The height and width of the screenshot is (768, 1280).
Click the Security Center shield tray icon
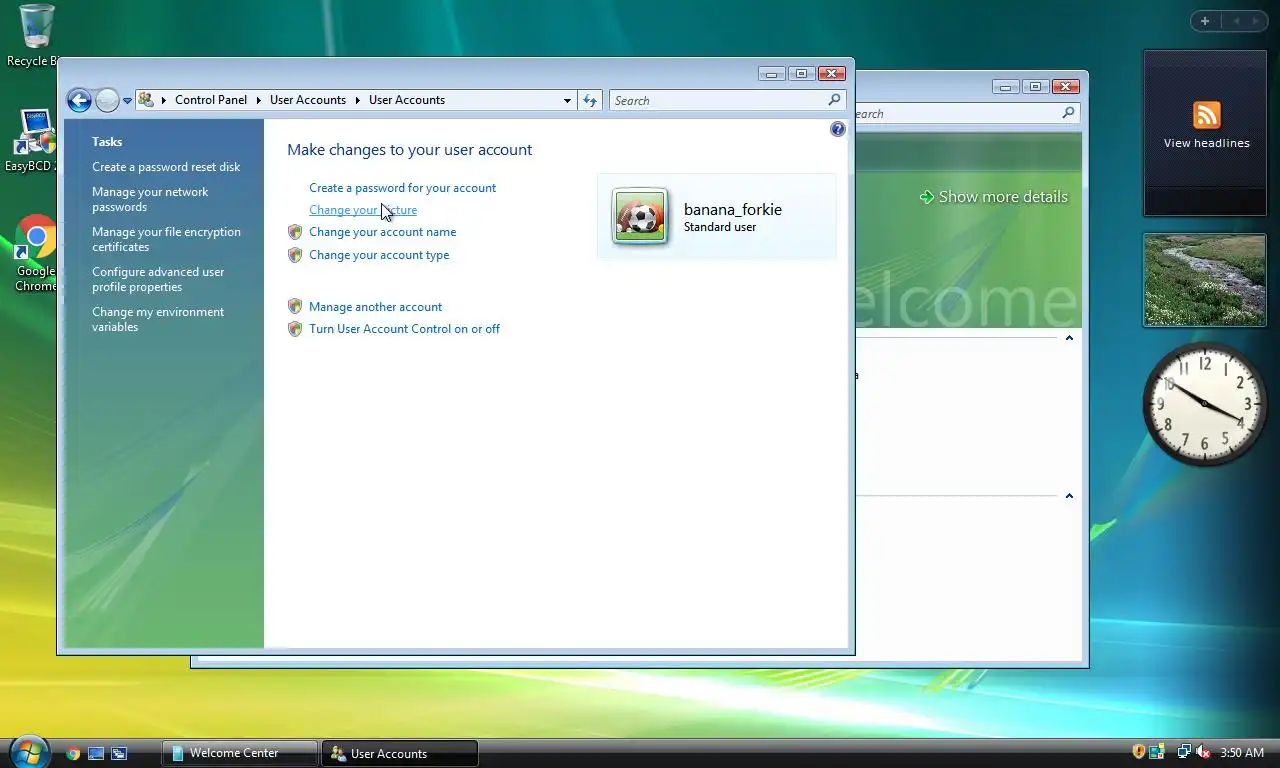[1138, 752]
